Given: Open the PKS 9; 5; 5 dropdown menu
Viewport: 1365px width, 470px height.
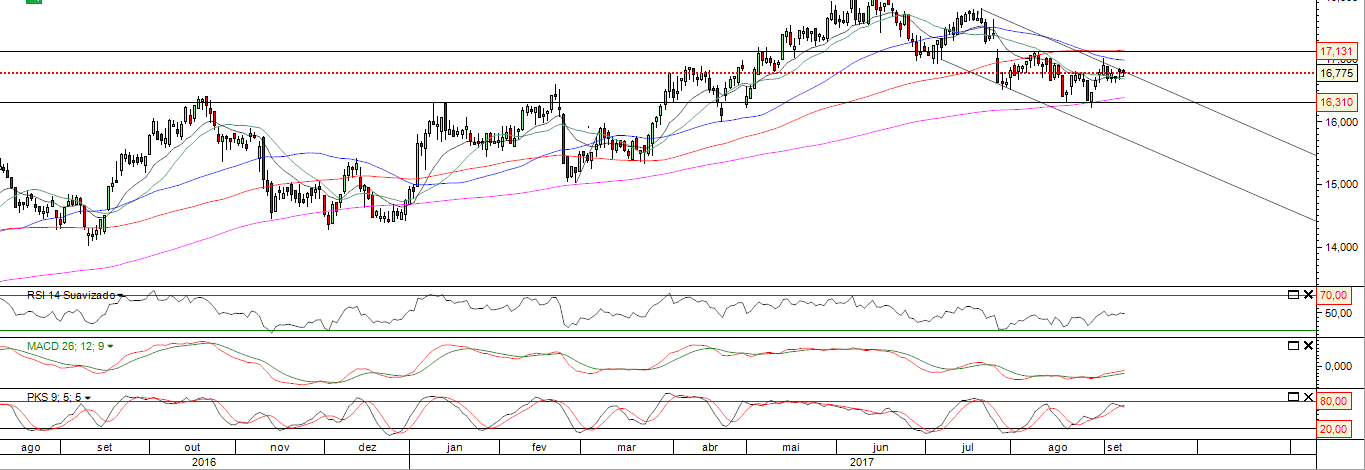Looking at the screenshot, I should (89, 397).
